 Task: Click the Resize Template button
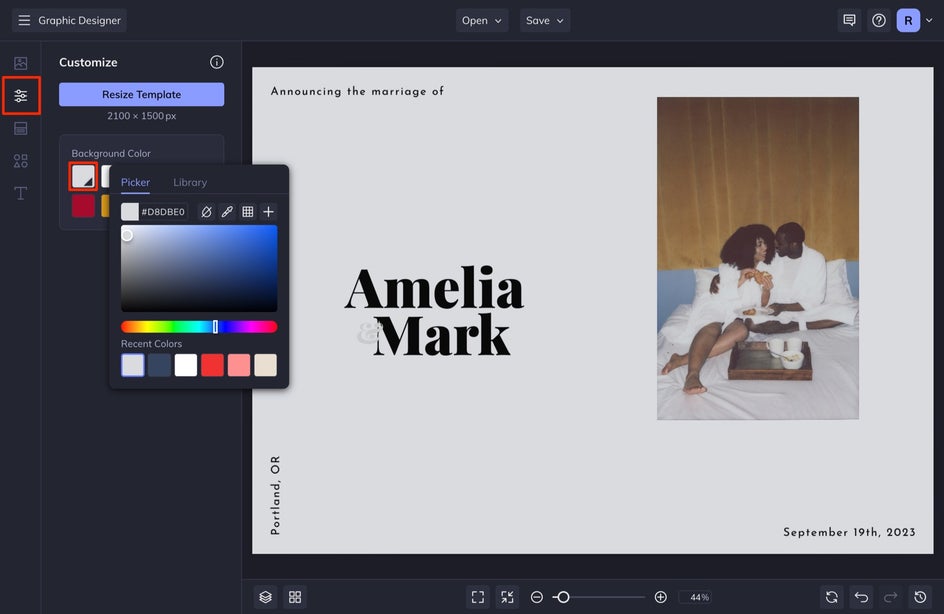(x=141, y=95)
